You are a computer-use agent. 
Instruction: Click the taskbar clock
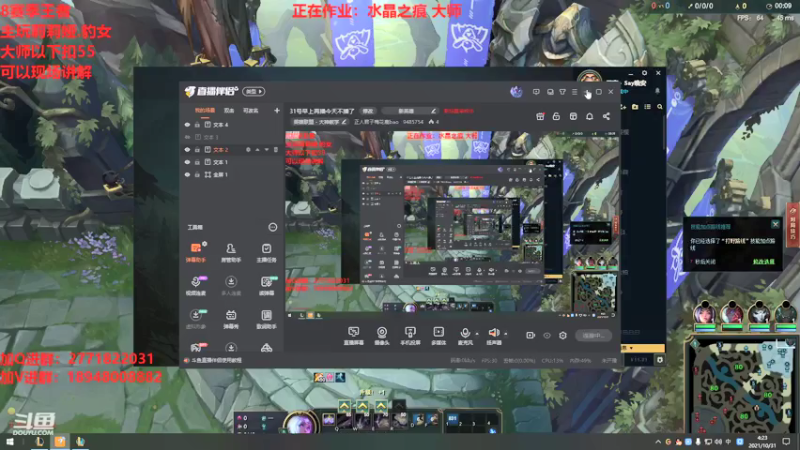click(762, 442)
